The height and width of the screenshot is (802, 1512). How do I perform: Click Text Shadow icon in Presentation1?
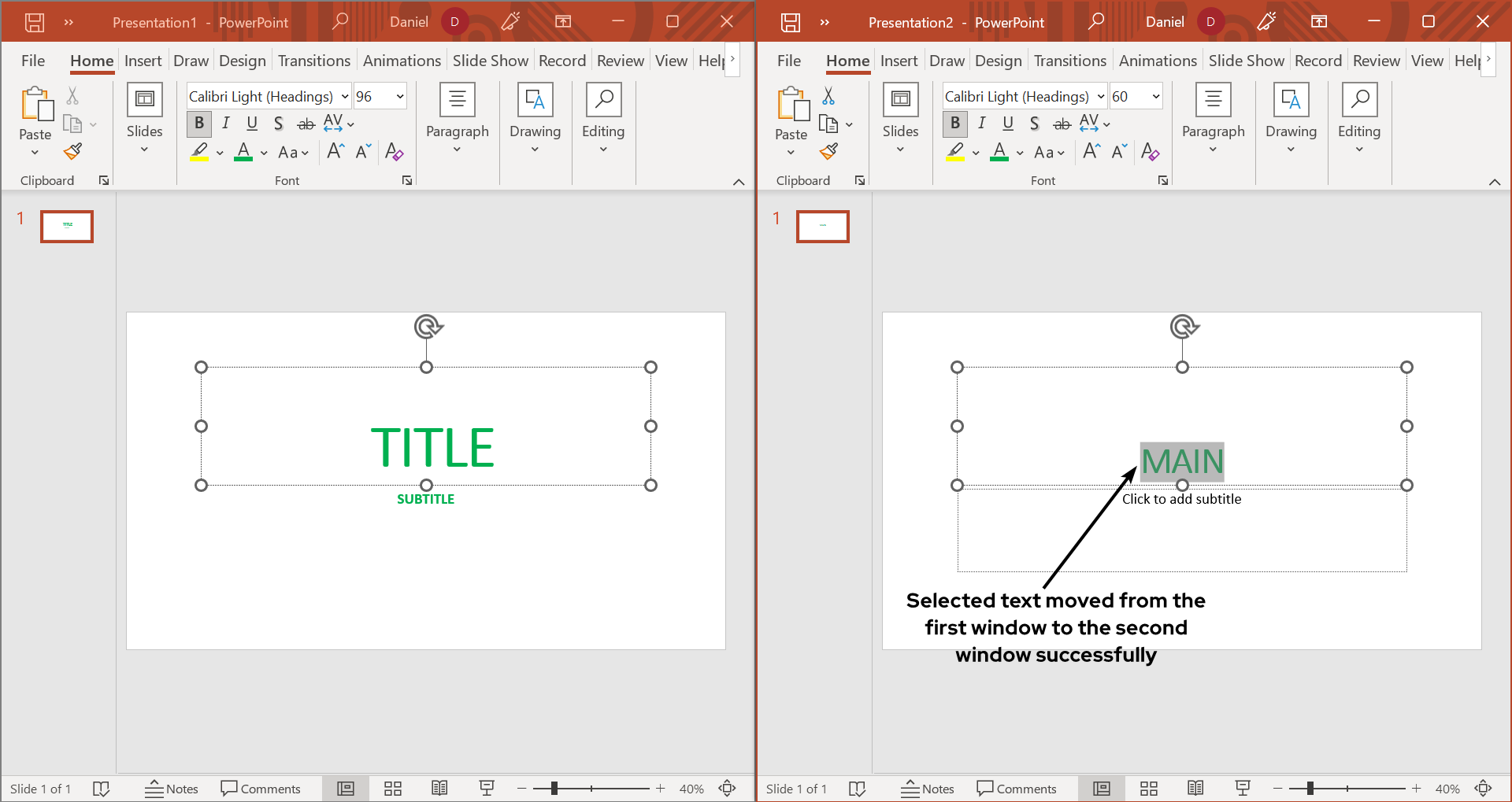(x=278, y=124)
